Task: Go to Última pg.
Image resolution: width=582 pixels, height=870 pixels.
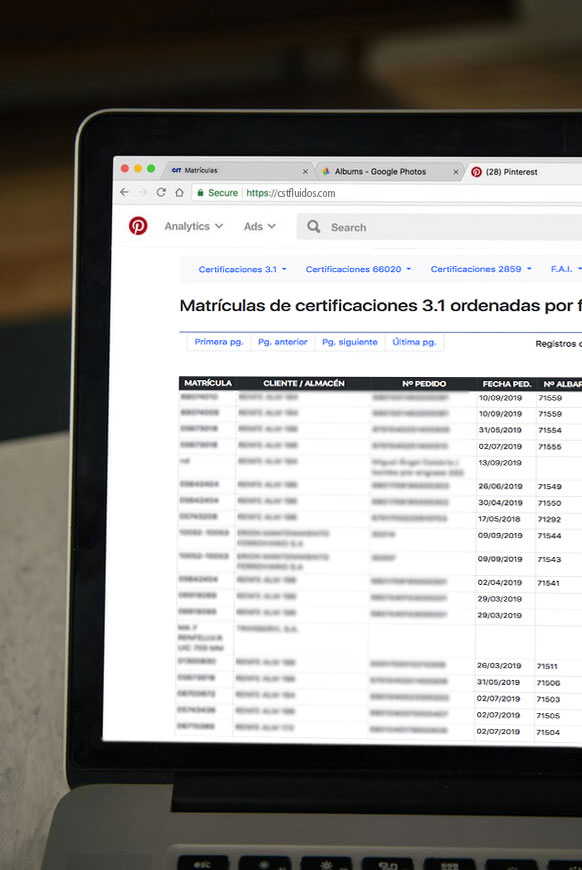Action: coord(414,342)
